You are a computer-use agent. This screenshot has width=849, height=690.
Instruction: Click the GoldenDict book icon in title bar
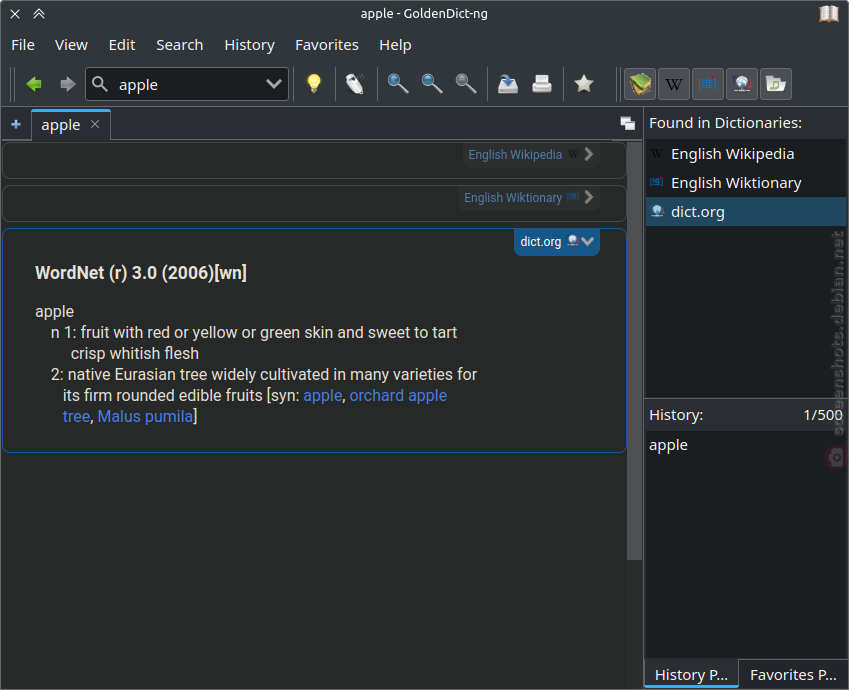(x=828, y=14)
